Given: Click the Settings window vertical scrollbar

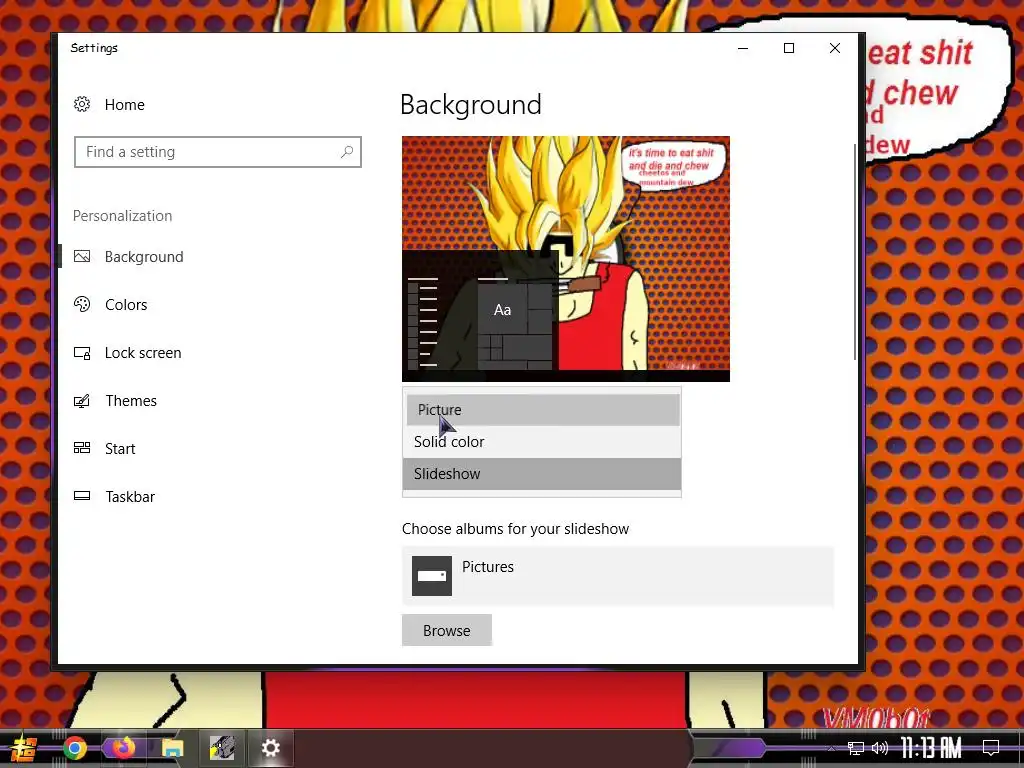Looking at the screenshot, I should [854, 251].
